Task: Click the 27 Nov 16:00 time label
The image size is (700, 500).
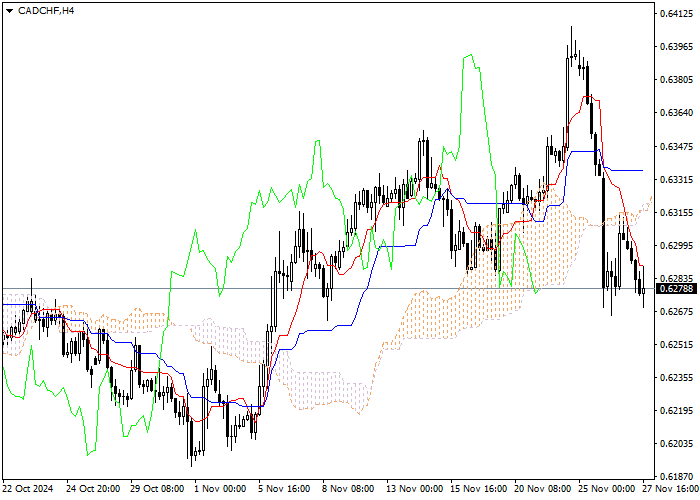Action: tap(671, 489)
